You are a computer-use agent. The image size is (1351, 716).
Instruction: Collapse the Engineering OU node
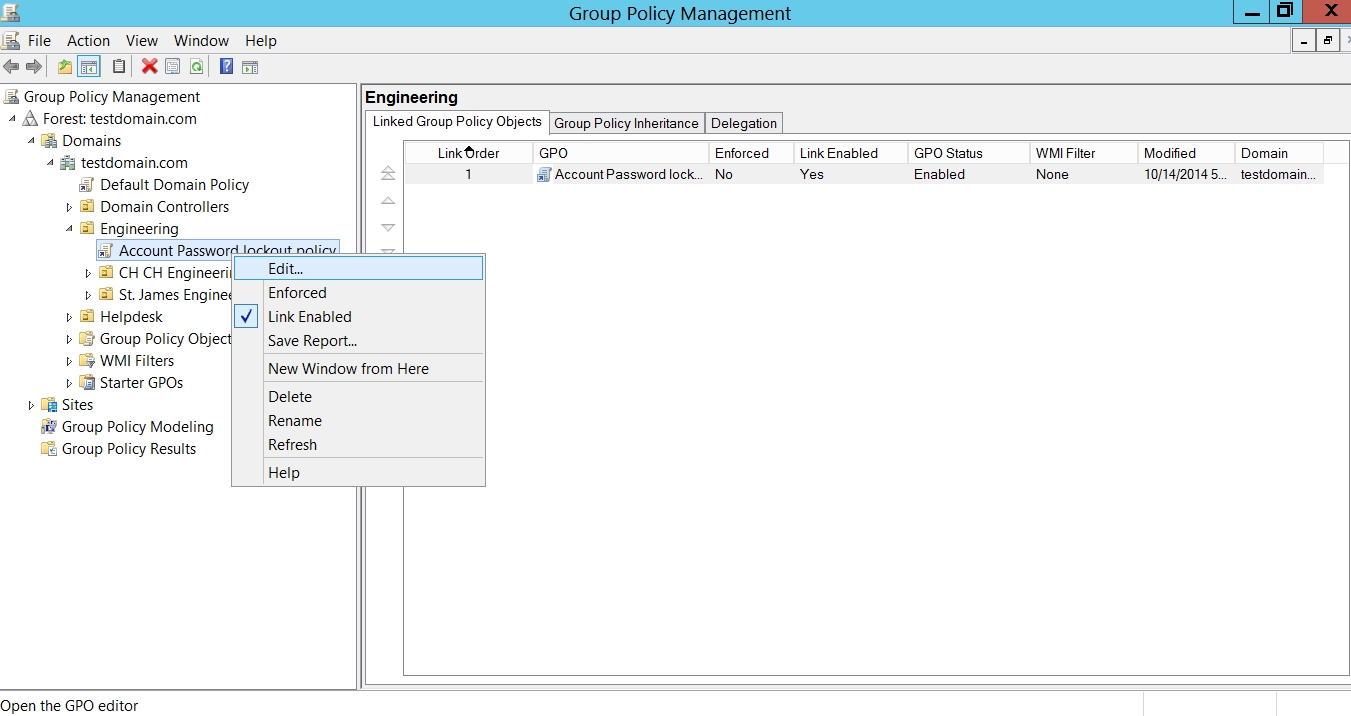[x=70, y=229]
